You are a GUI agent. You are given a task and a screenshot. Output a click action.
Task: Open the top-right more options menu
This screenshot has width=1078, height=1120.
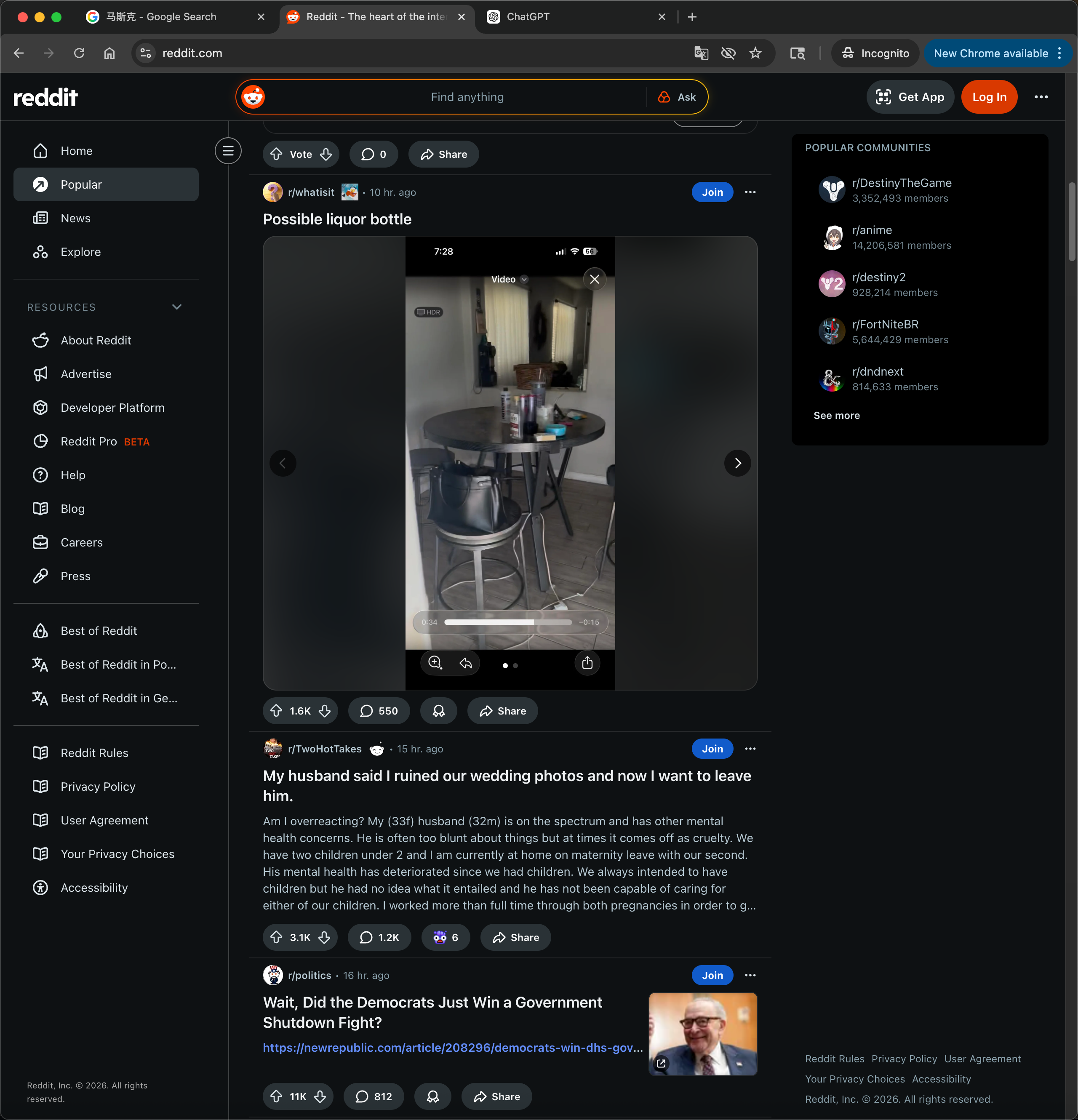click(1041, 97)
